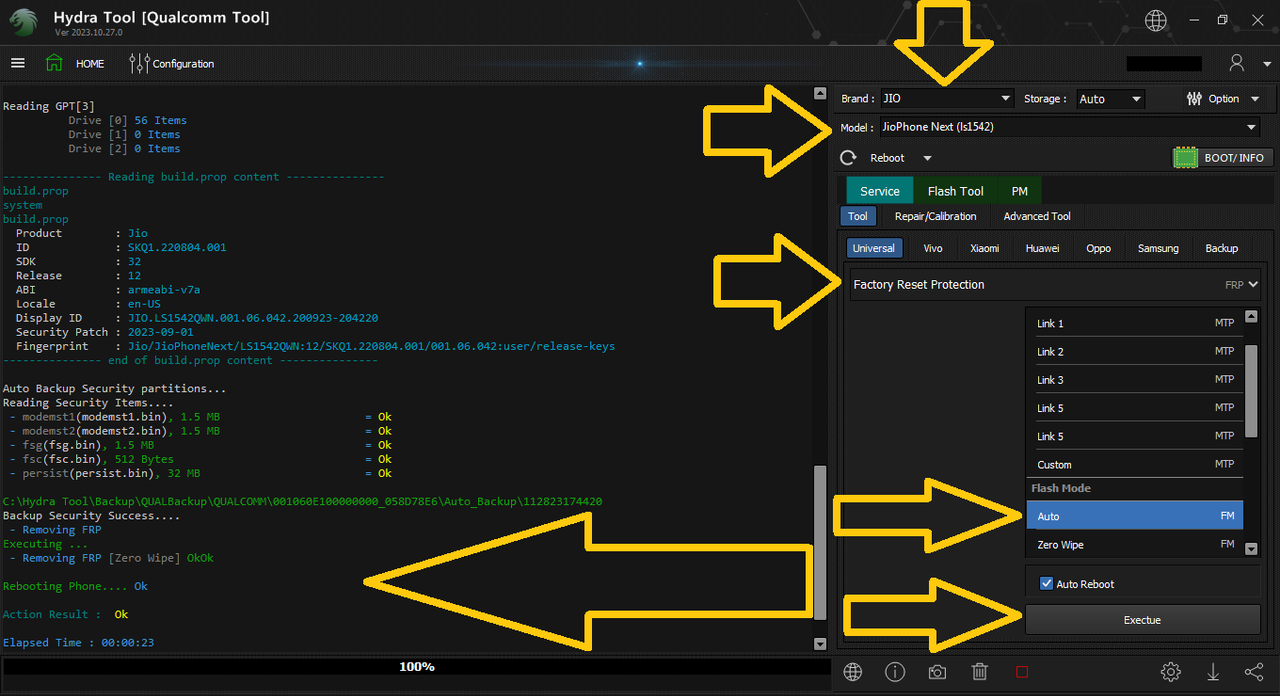The width and height of the screenshot is (1280, 696).
Task: Switch to the Service tab
Action: click(x=880, y=191)
